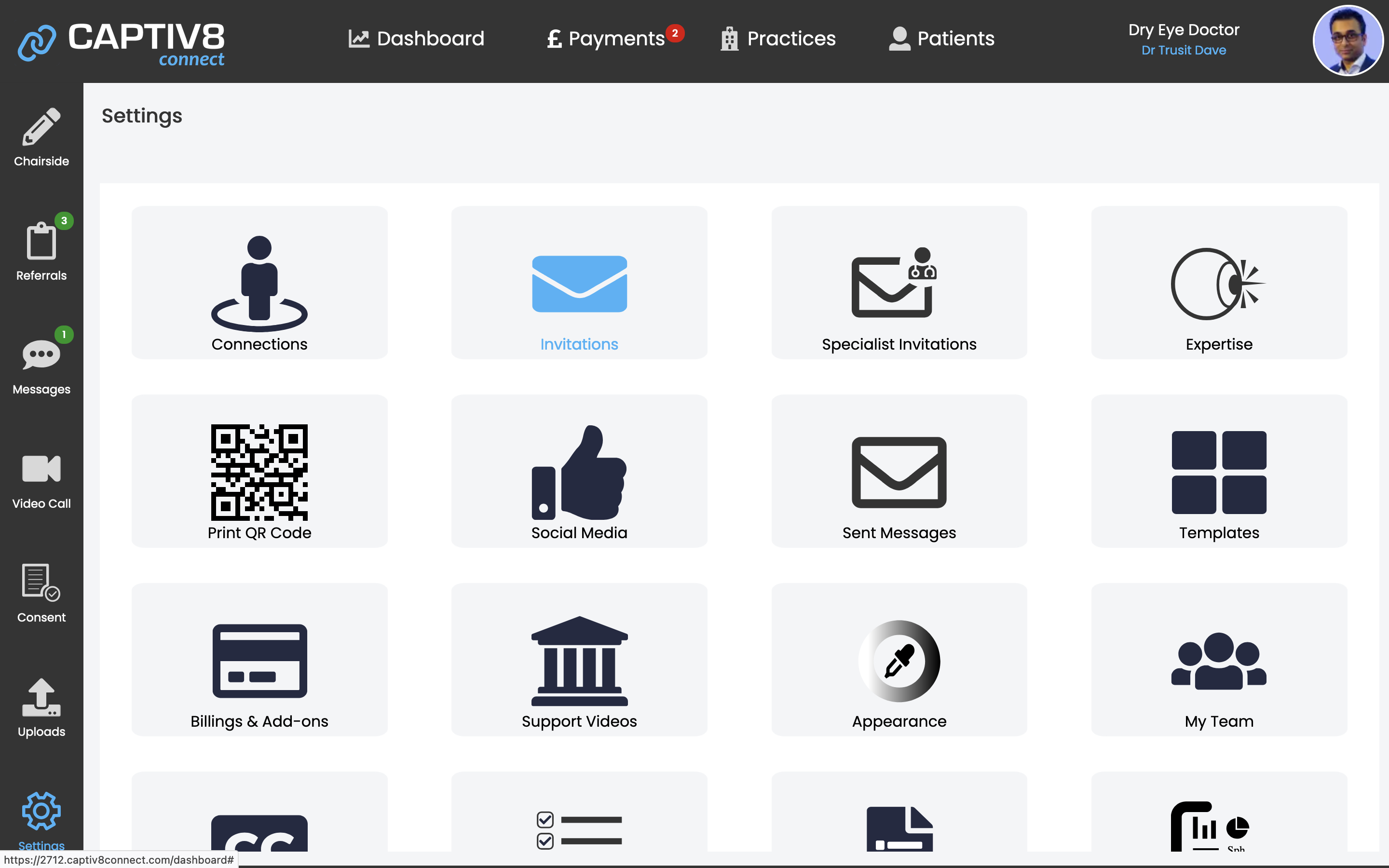Open the Social Media thumbs-up tile
This screenshot has width=1389, height=868.
coord(579,471)
